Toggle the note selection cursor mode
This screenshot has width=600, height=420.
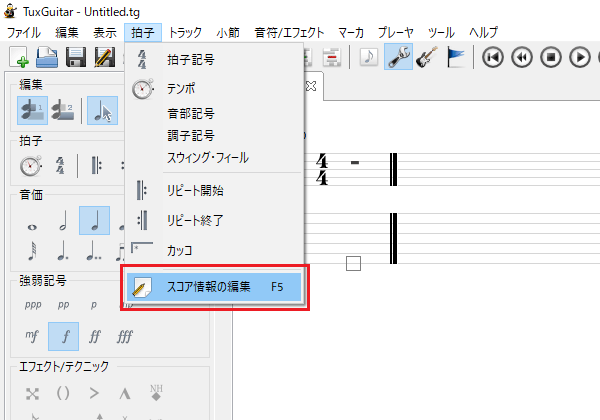tap(103, 111)
